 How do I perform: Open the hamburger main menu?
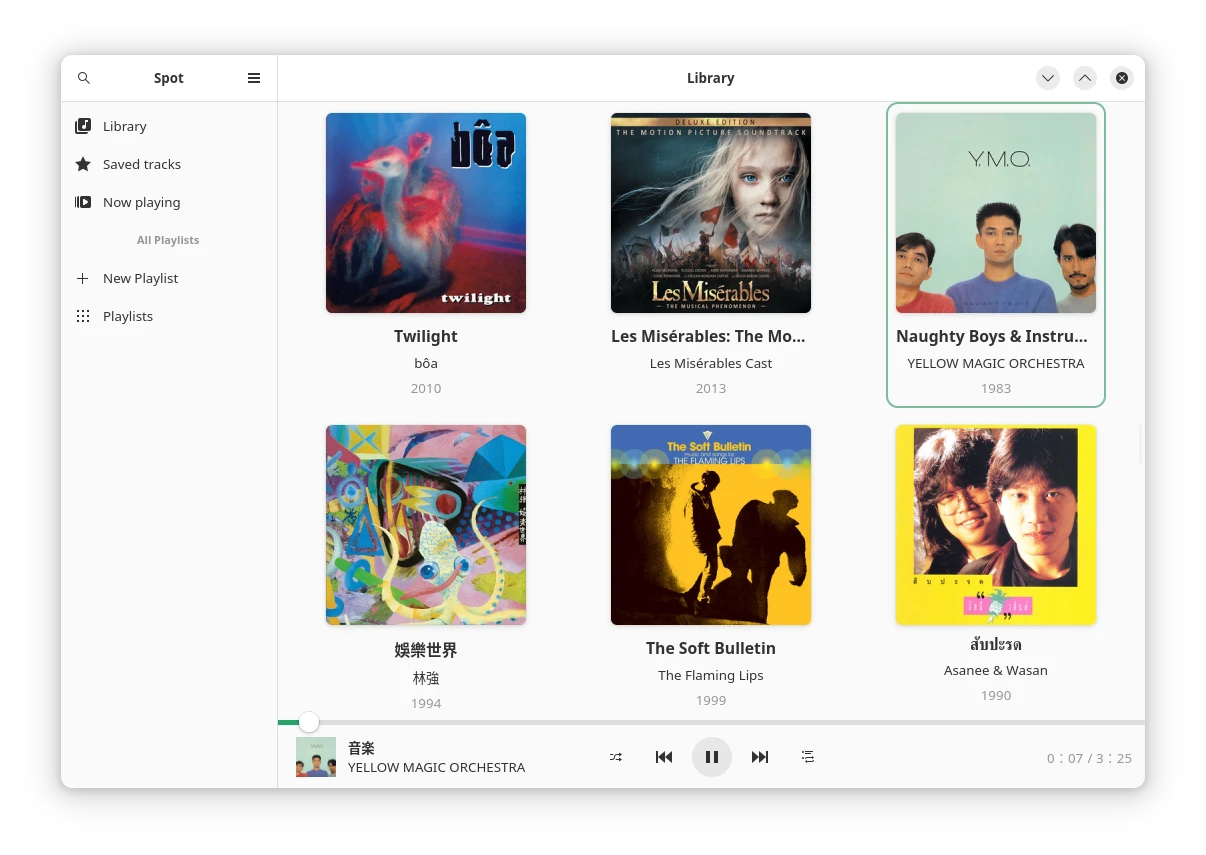(x=254, y=78)
